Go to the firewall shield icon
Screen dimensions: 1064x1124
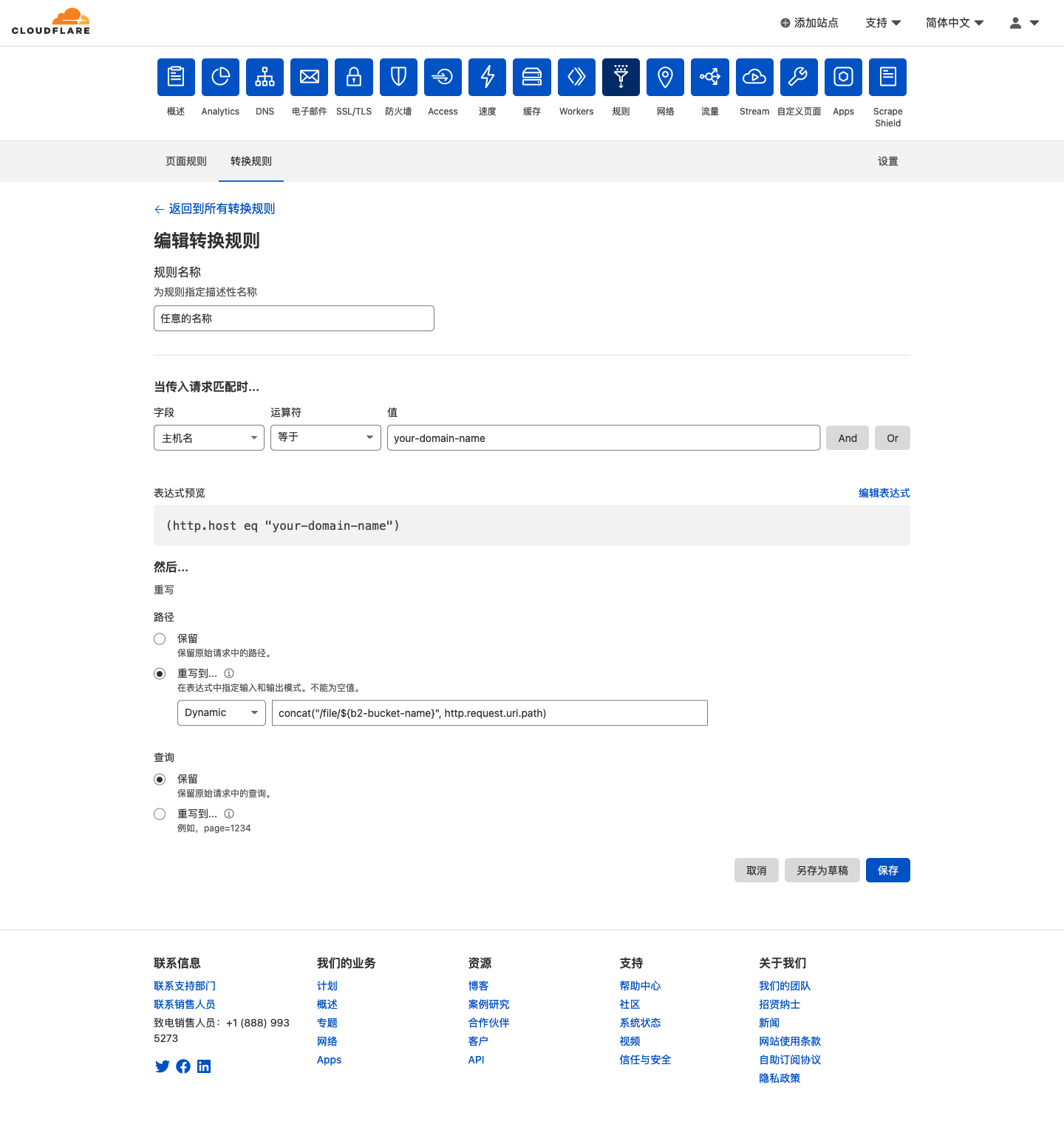398,77
